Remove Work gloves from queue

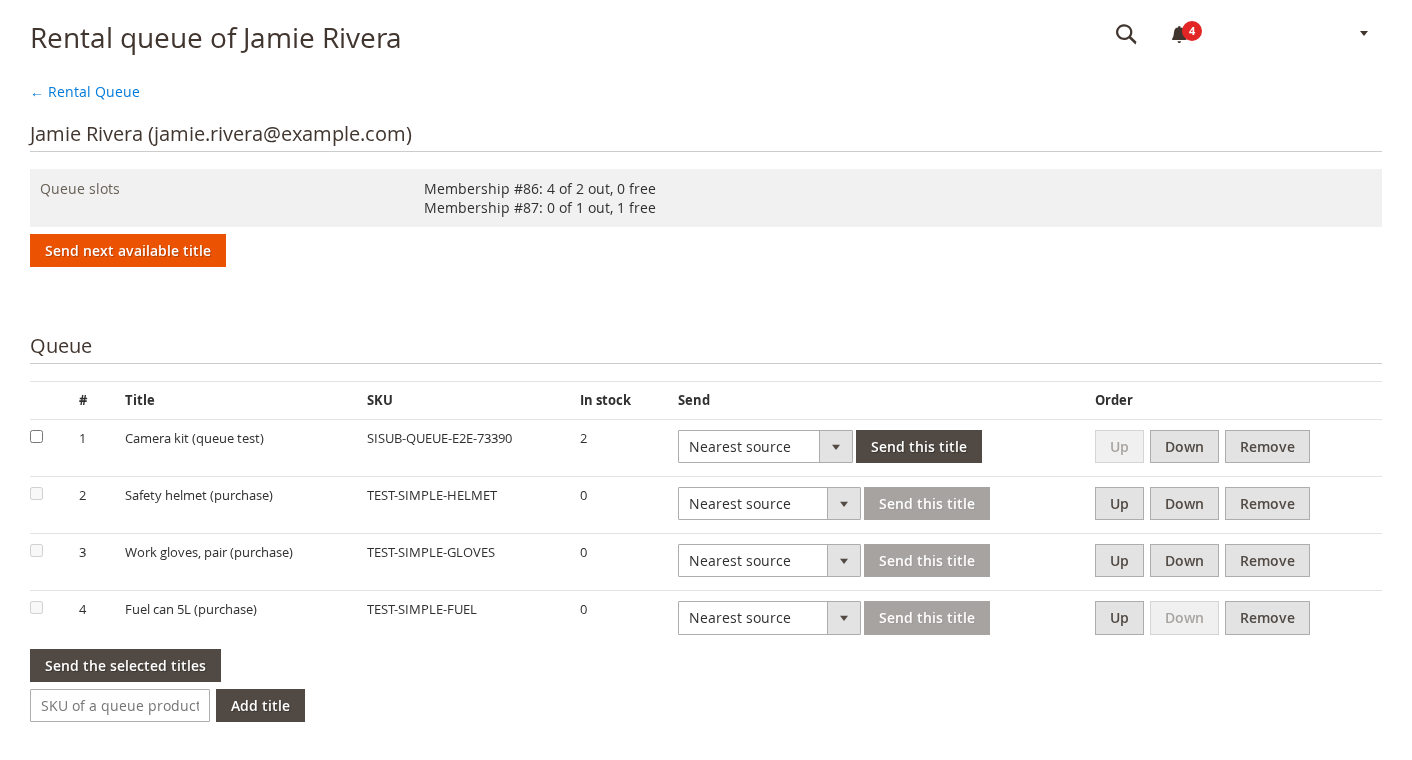(x=1267, y=561)
